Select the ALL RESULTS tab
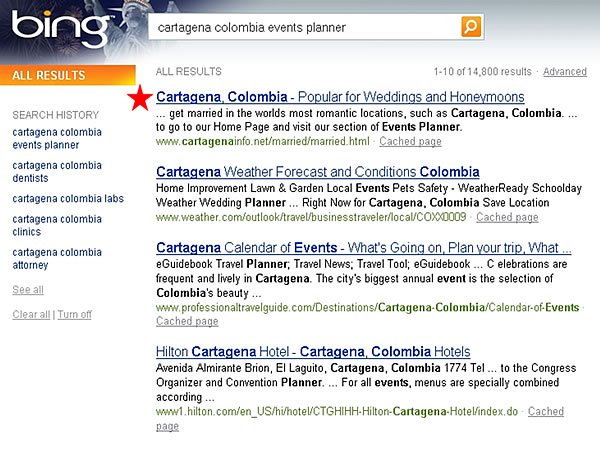Image resolution: width=600 pixels, height=450 pixels. (49, 75)
